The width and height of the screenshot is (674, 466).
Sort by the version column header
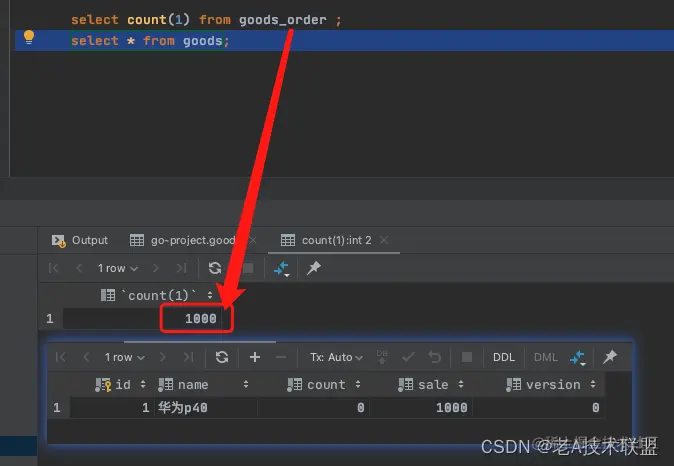pos(551,385)
